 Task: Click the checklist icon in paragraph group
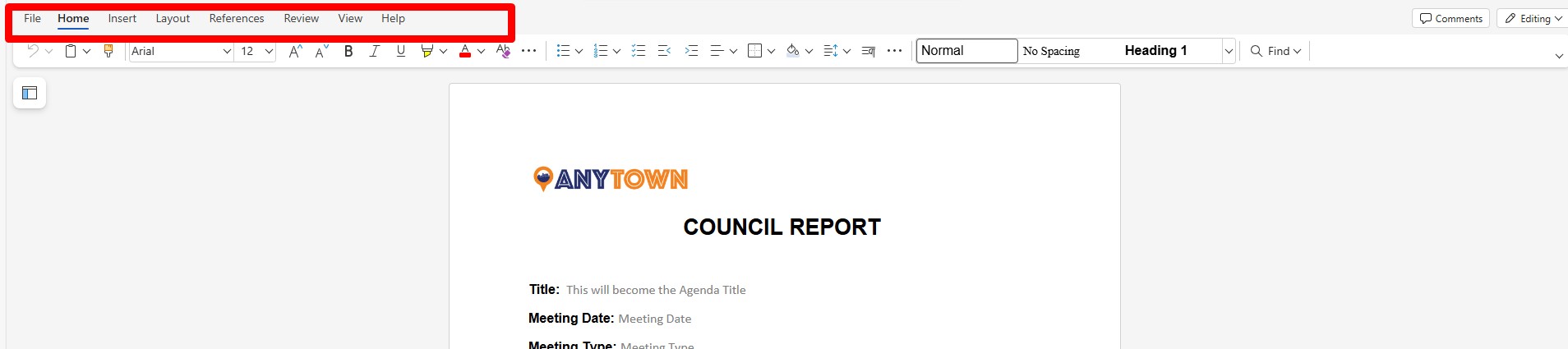(x=639, y=51)
